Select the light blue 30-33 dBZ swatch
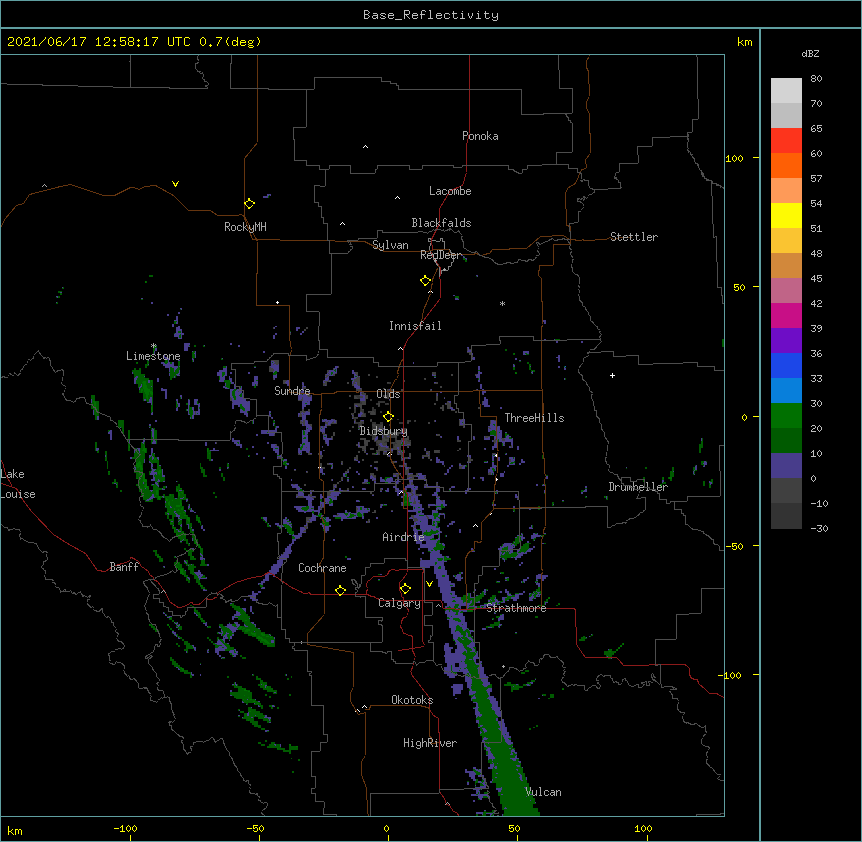 pyautogui.click(x=786, y=390)
